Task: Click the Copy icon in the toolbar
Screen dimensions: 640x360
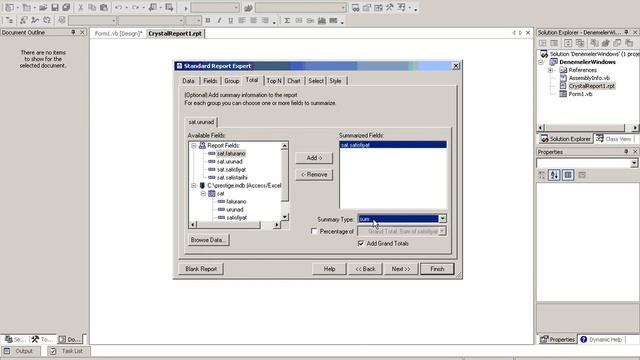Action: (x=92, y=7)
